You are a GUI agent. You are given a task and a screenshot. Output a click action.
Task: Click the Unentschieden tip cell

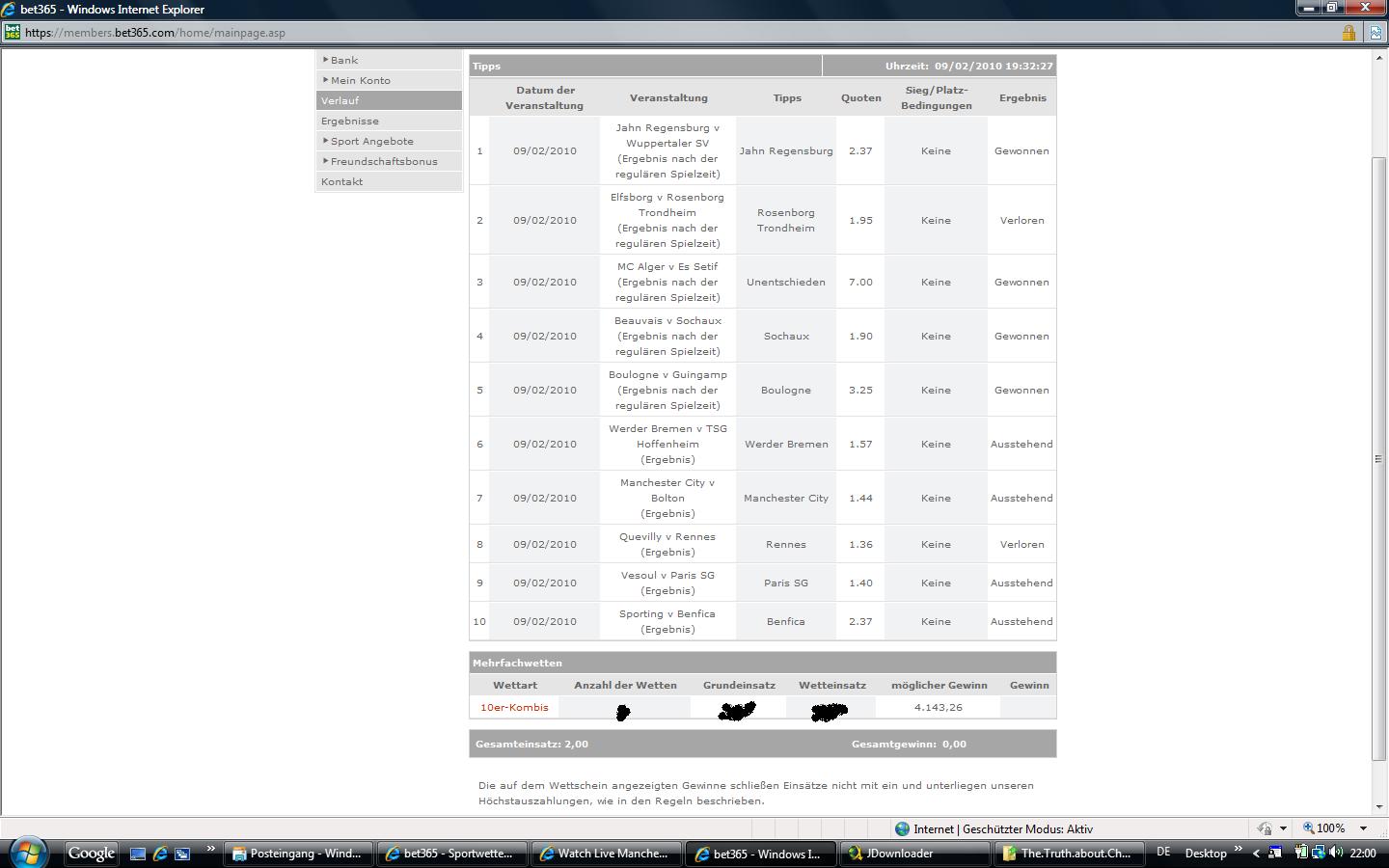coord(786,282)
